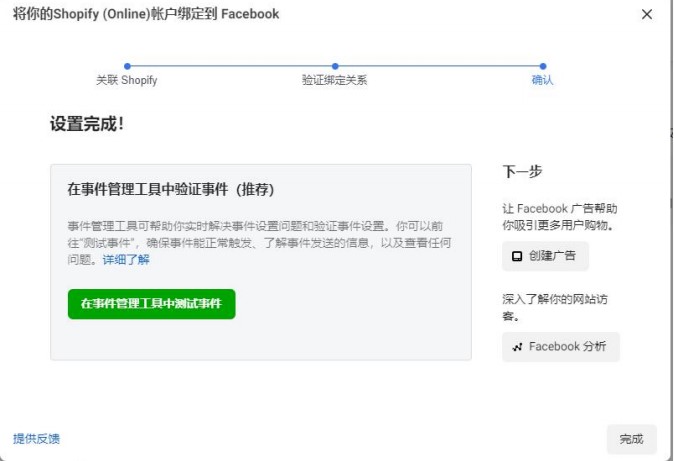Click the 关联 Shopify step dot

127,66
